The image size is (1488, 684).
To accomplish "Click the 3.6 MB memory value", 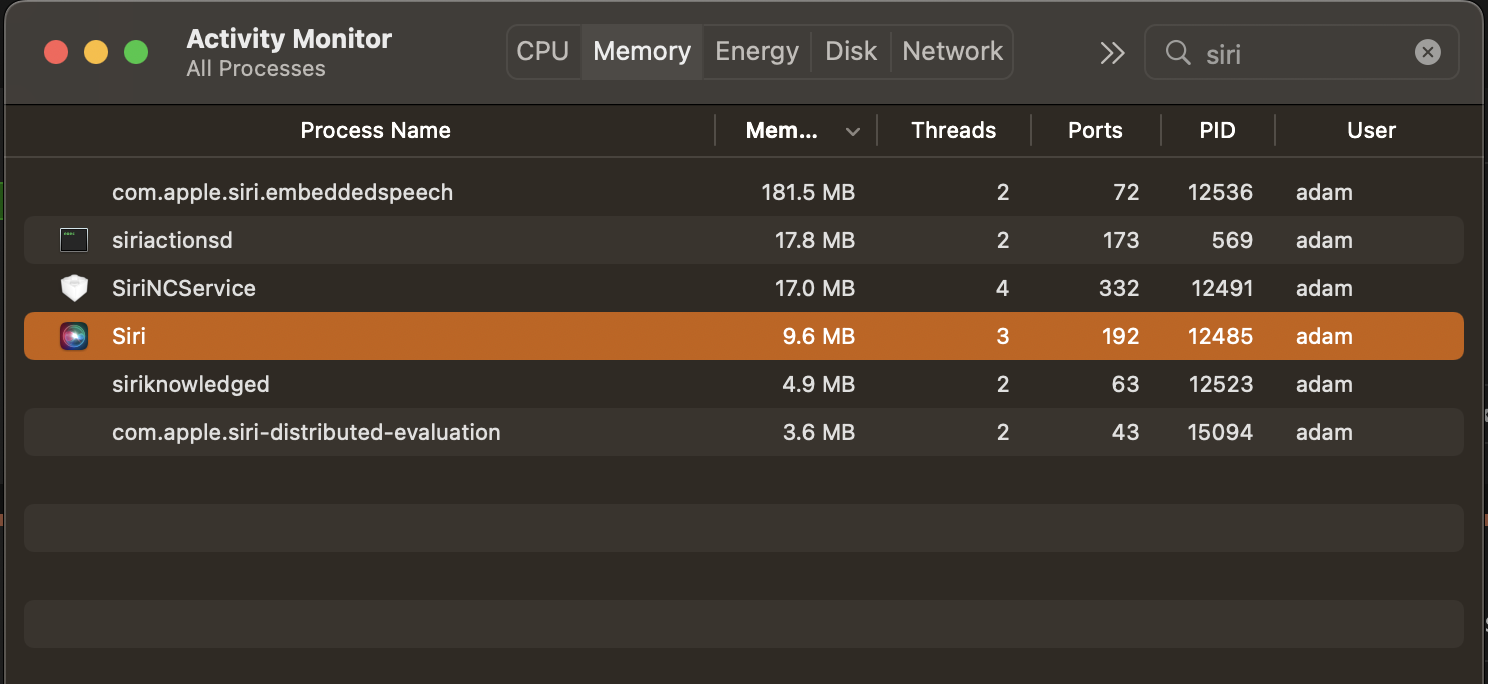I will tap(819, 432).
